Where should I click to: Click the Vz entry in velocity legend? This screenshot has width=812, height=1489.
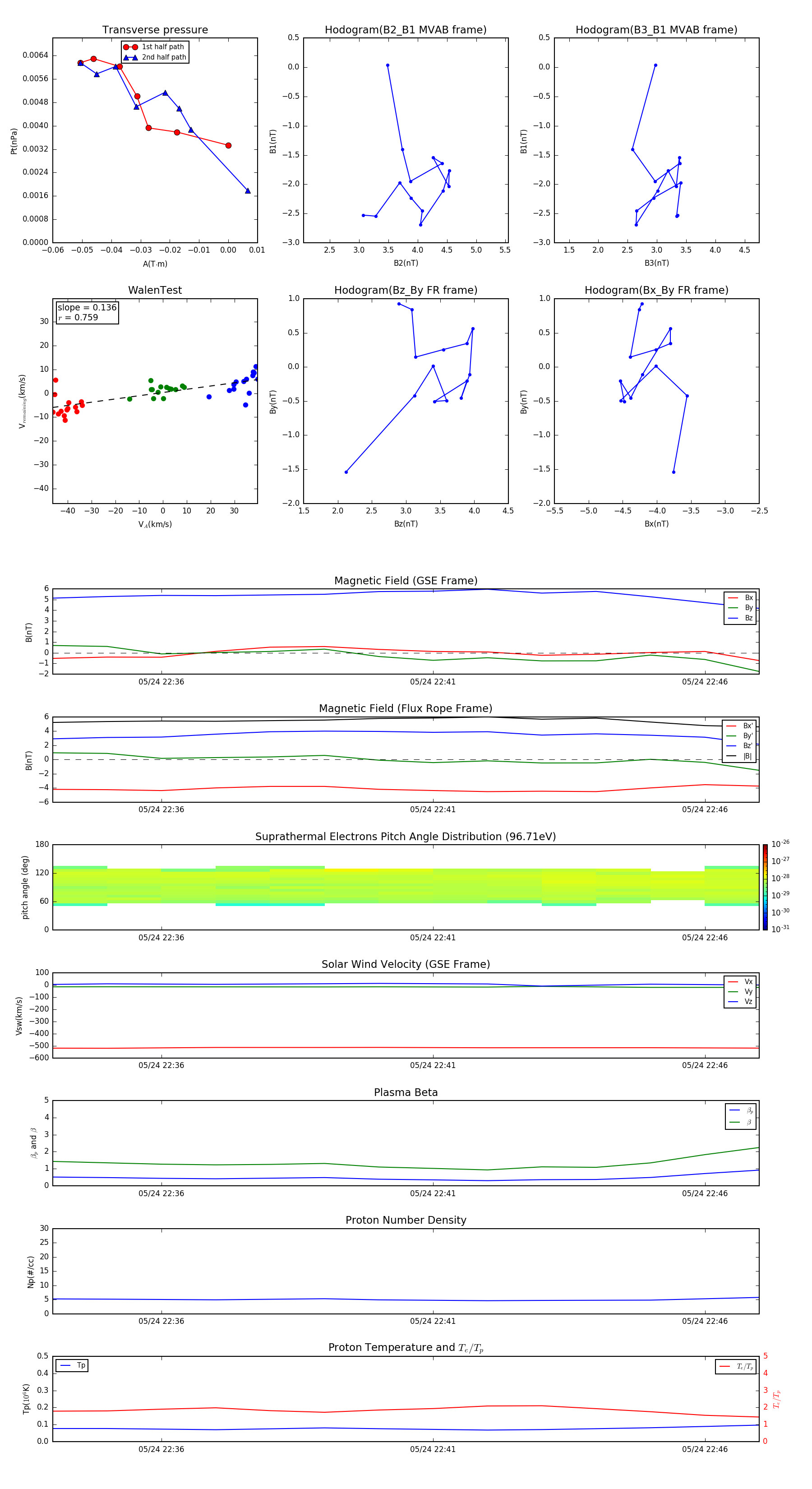740,1002
